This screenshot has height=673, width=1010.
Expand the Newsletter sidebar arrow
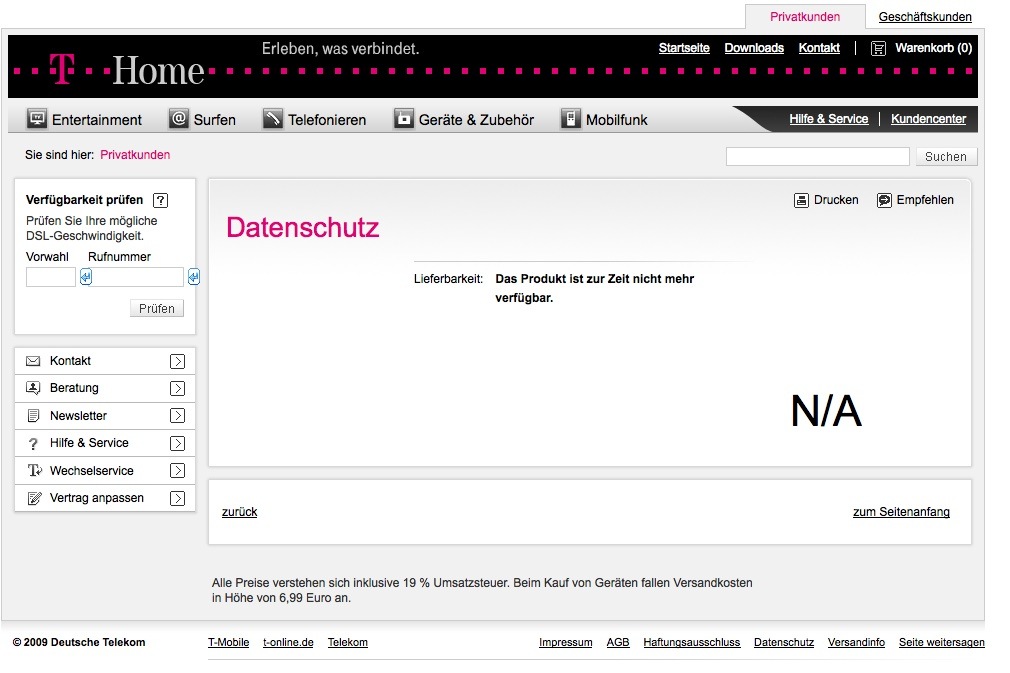177,416
